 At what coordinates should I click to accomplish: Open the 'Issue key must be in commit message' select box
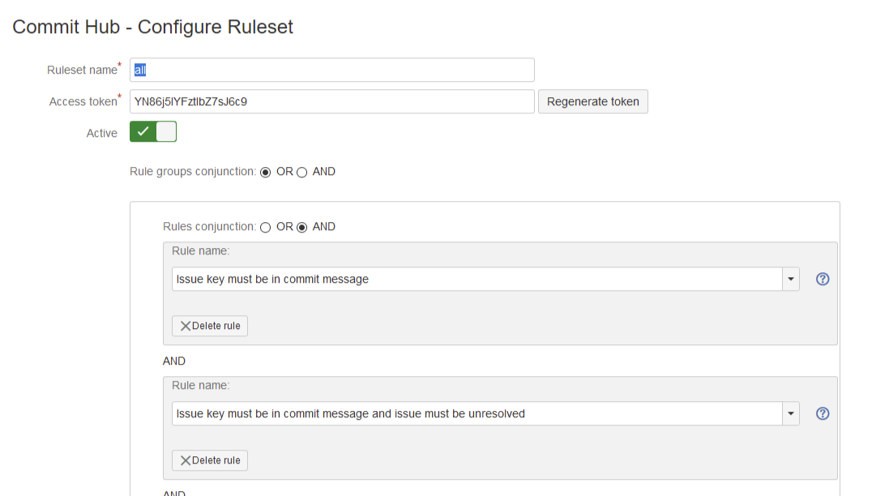pyautogui.click(x=476, y=279)
